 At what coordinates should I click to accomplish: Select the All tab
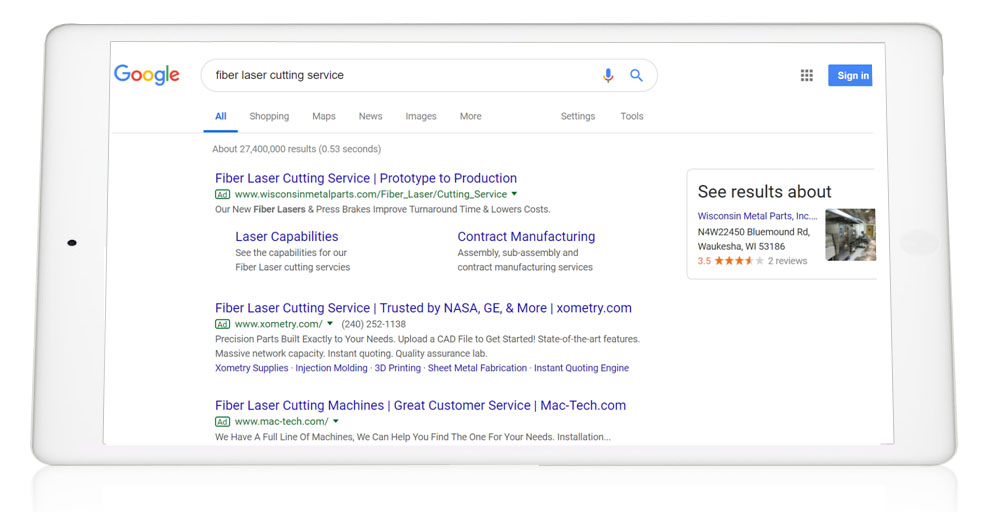[x=221, y=117]
